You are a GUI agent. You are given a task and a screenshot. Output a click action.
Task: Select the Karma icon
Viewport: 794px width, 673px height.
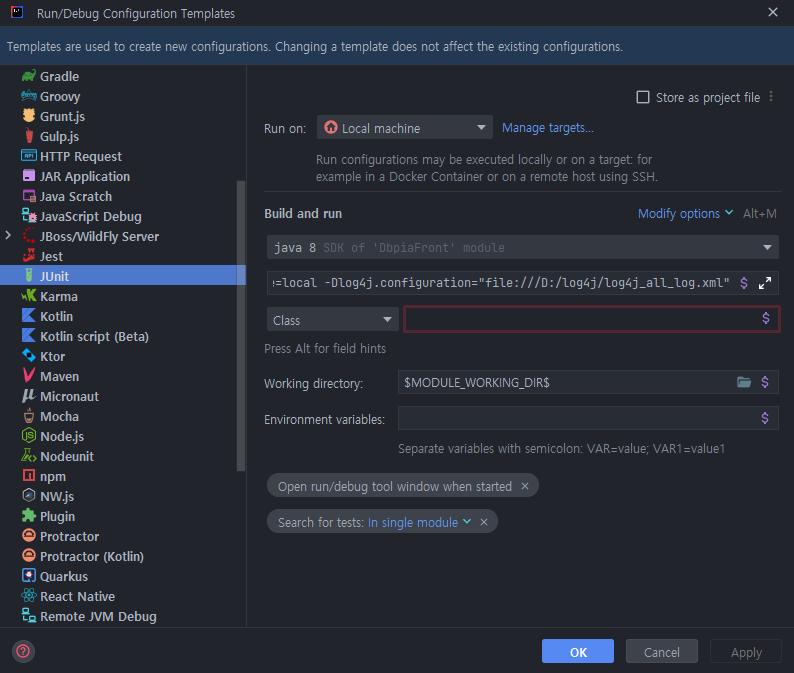[x=29, y=296]
